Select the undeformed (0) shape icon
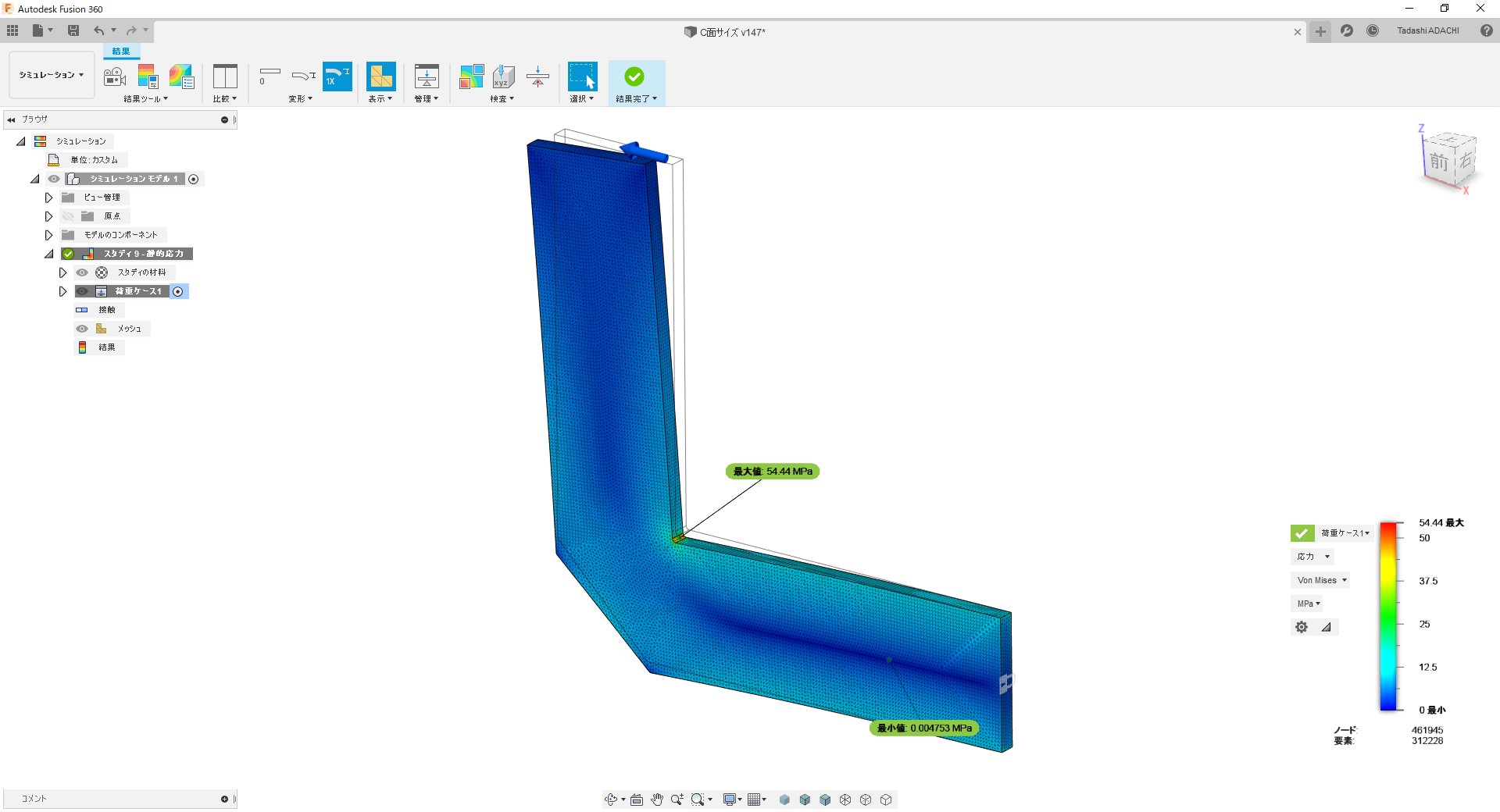This screenshot has width=1500, height=812. (x=270, y=76)
